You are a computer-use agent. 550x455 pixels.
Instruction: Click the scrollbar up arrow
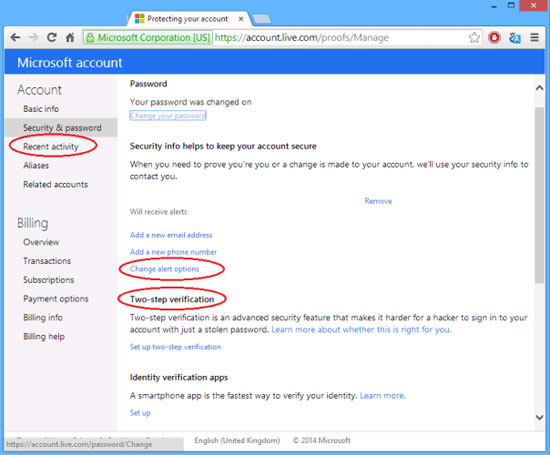[x=539, y=88]
